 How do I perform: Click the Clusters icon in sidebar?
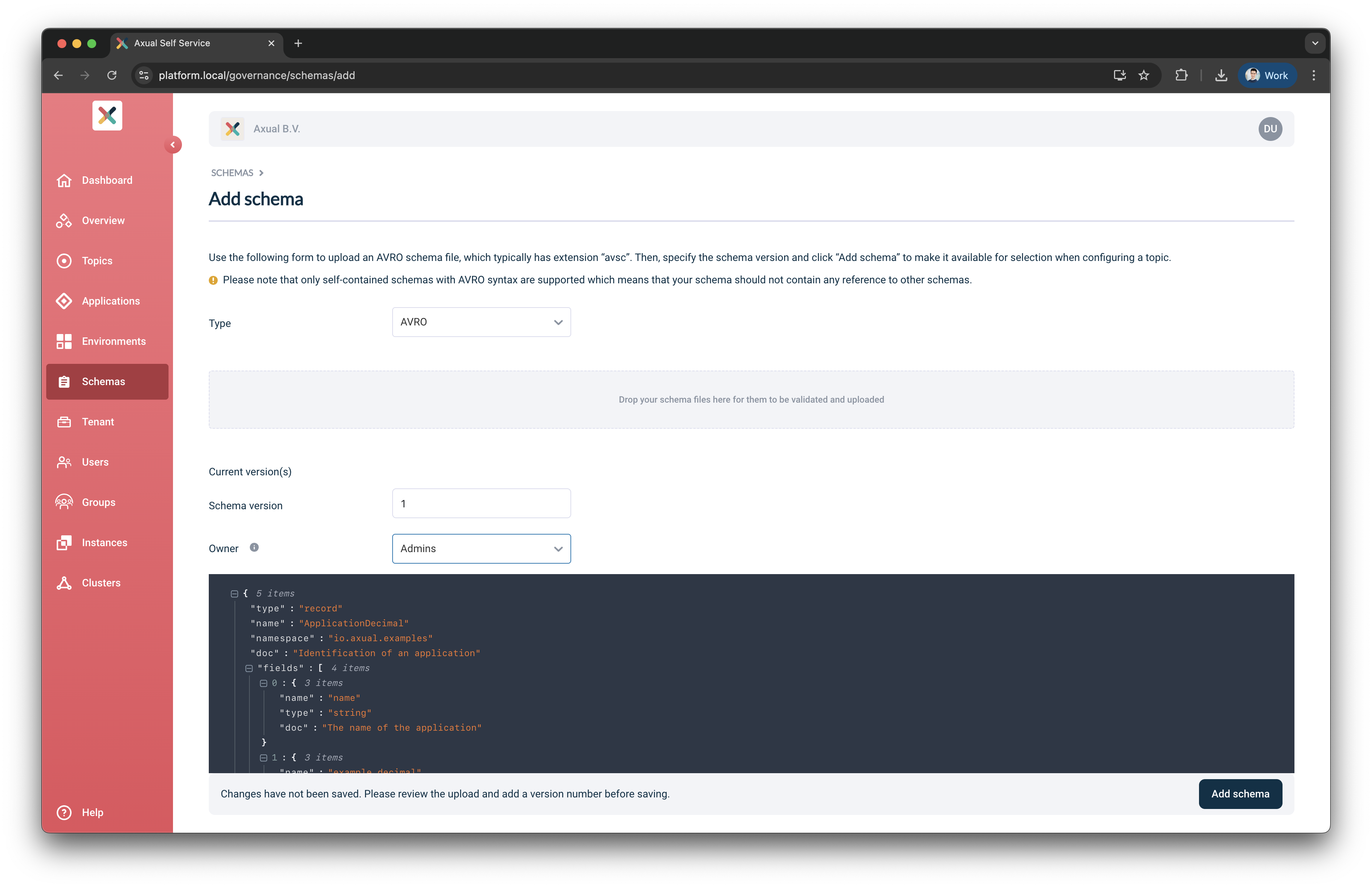tap(64, 583)
